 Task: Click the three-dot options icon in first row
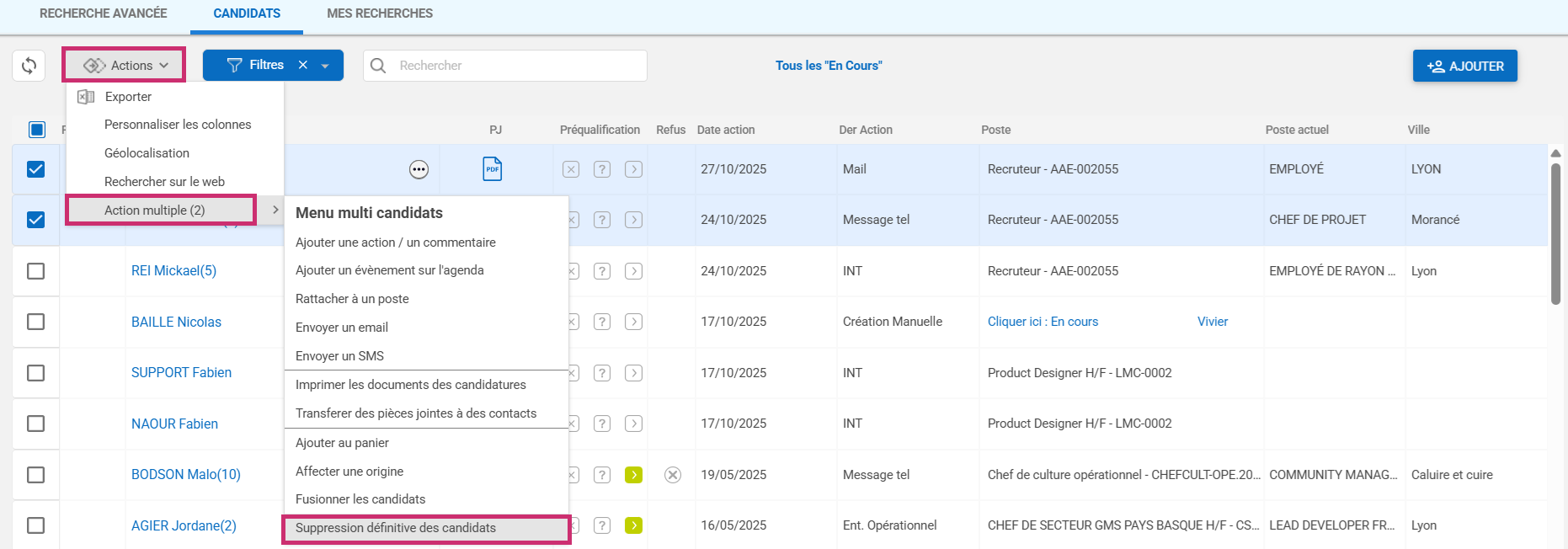coord(419,170)
